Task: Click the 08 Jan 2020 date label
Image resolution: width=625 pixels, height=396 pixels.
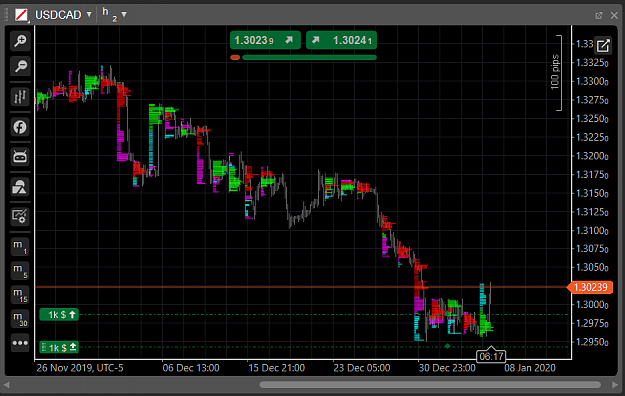Action: click(x=530, y=368)
